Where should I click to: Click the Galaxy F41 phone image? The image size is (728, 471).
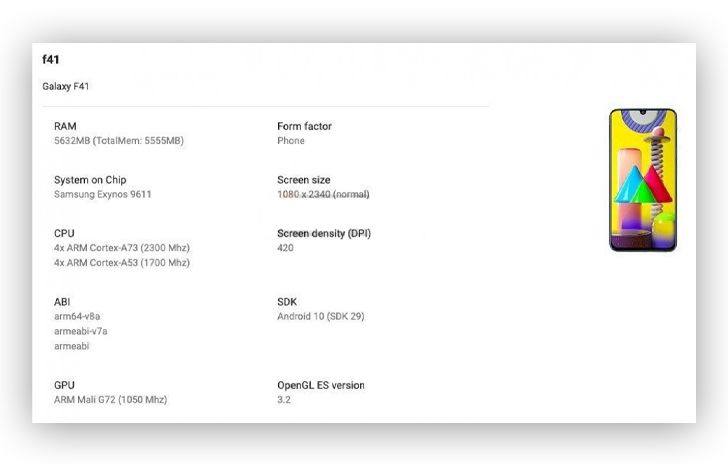tap(643, 180)
